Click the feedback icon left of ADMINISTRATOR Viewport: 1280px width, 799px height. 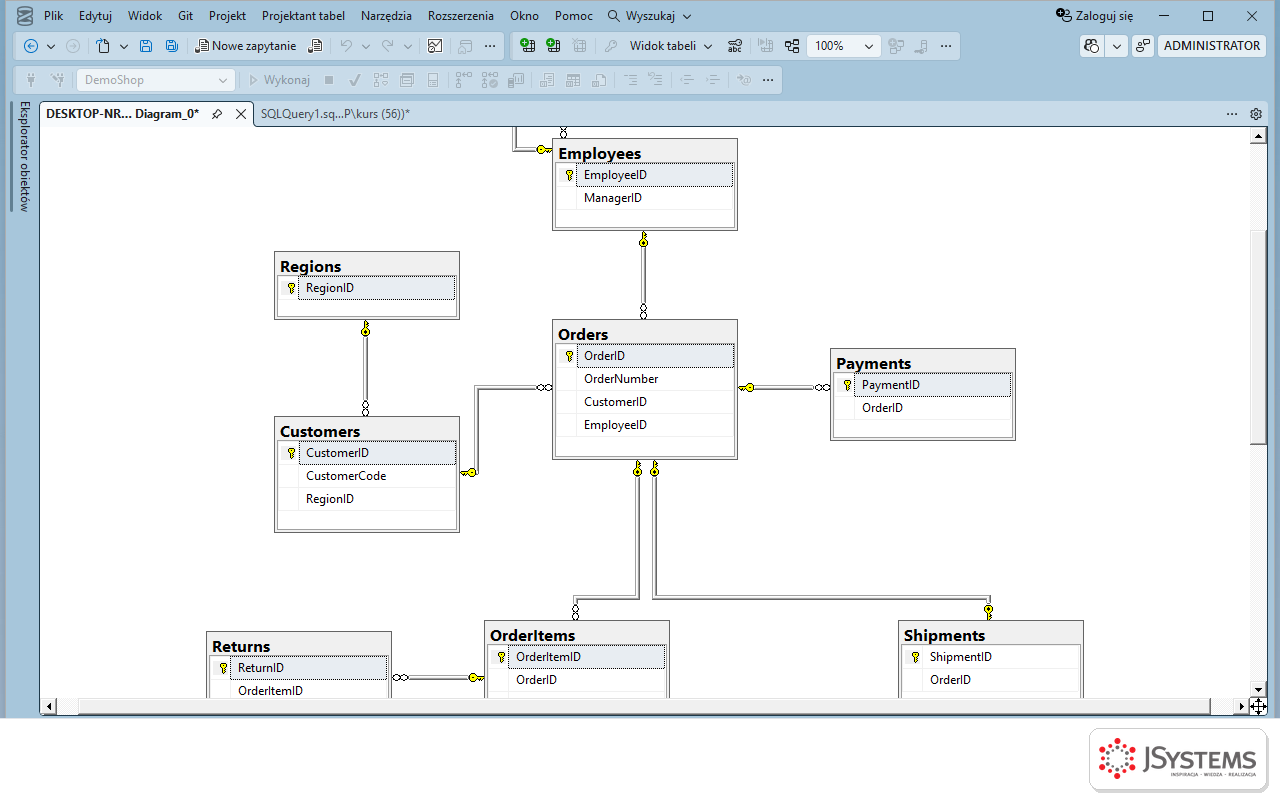pyautogui.click(x=1143, y=46)
